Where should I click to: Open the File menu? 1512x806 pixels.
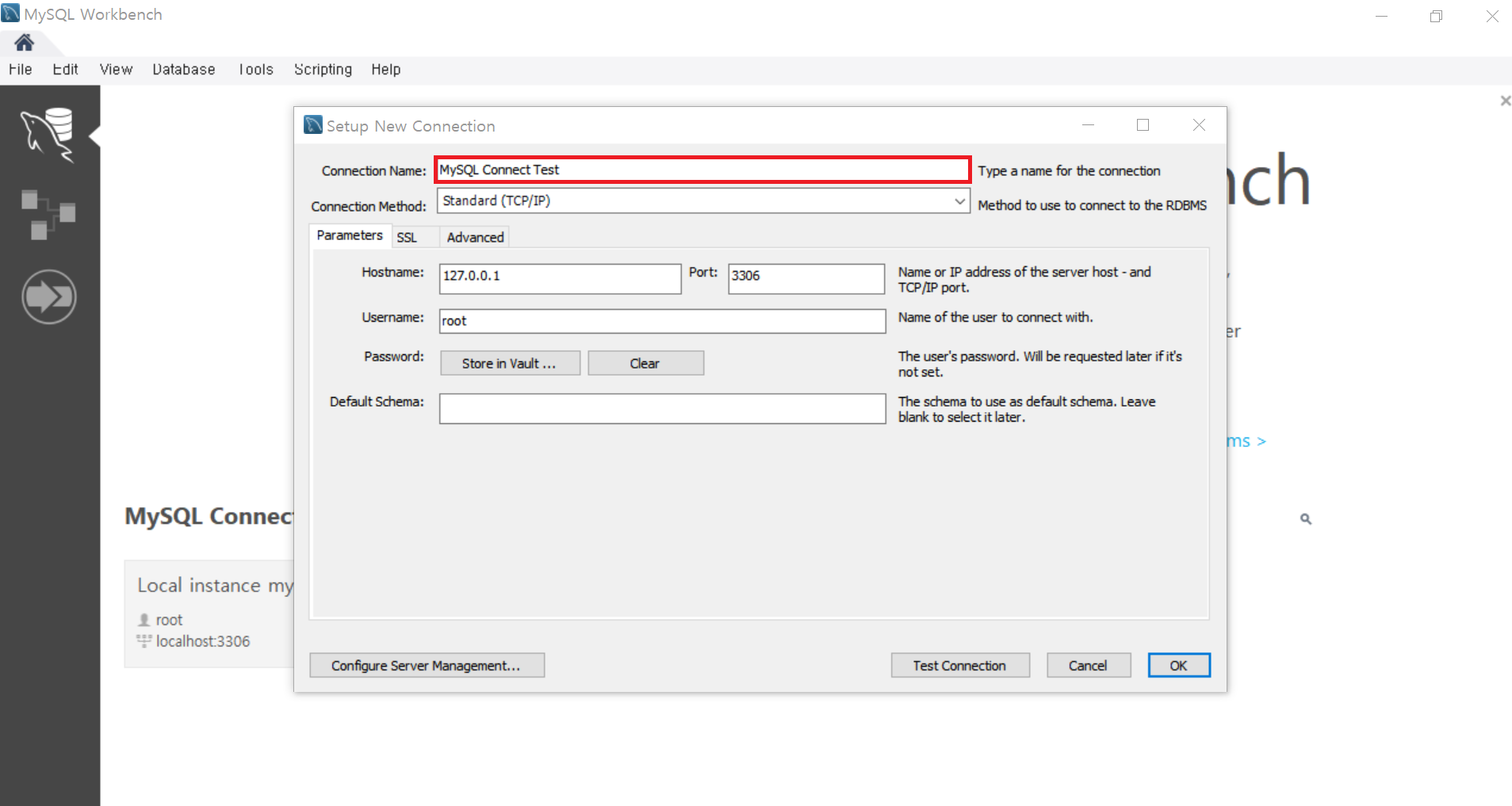(21, 70)
